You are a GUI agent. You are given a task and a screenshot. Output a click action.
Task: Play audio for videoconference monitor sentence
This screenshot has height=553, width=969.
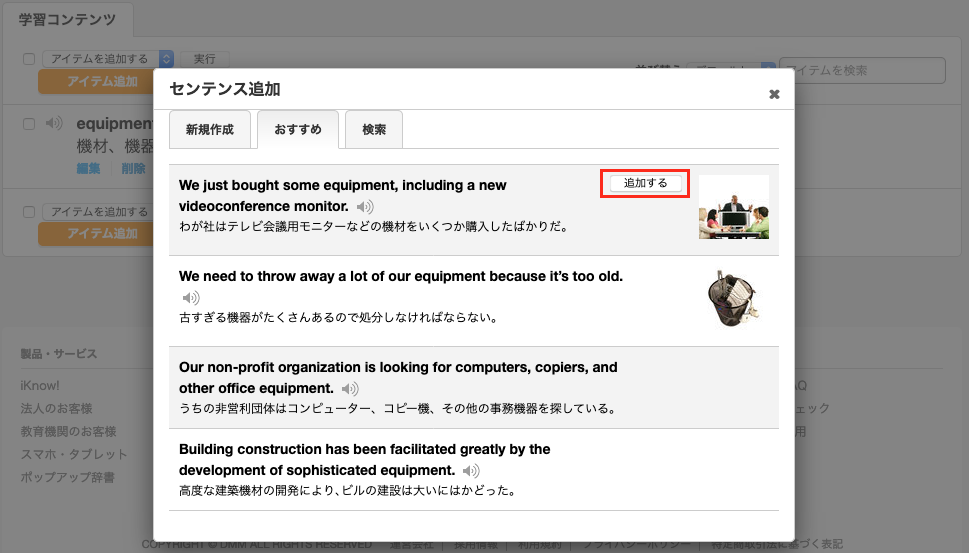coord(365,206)
